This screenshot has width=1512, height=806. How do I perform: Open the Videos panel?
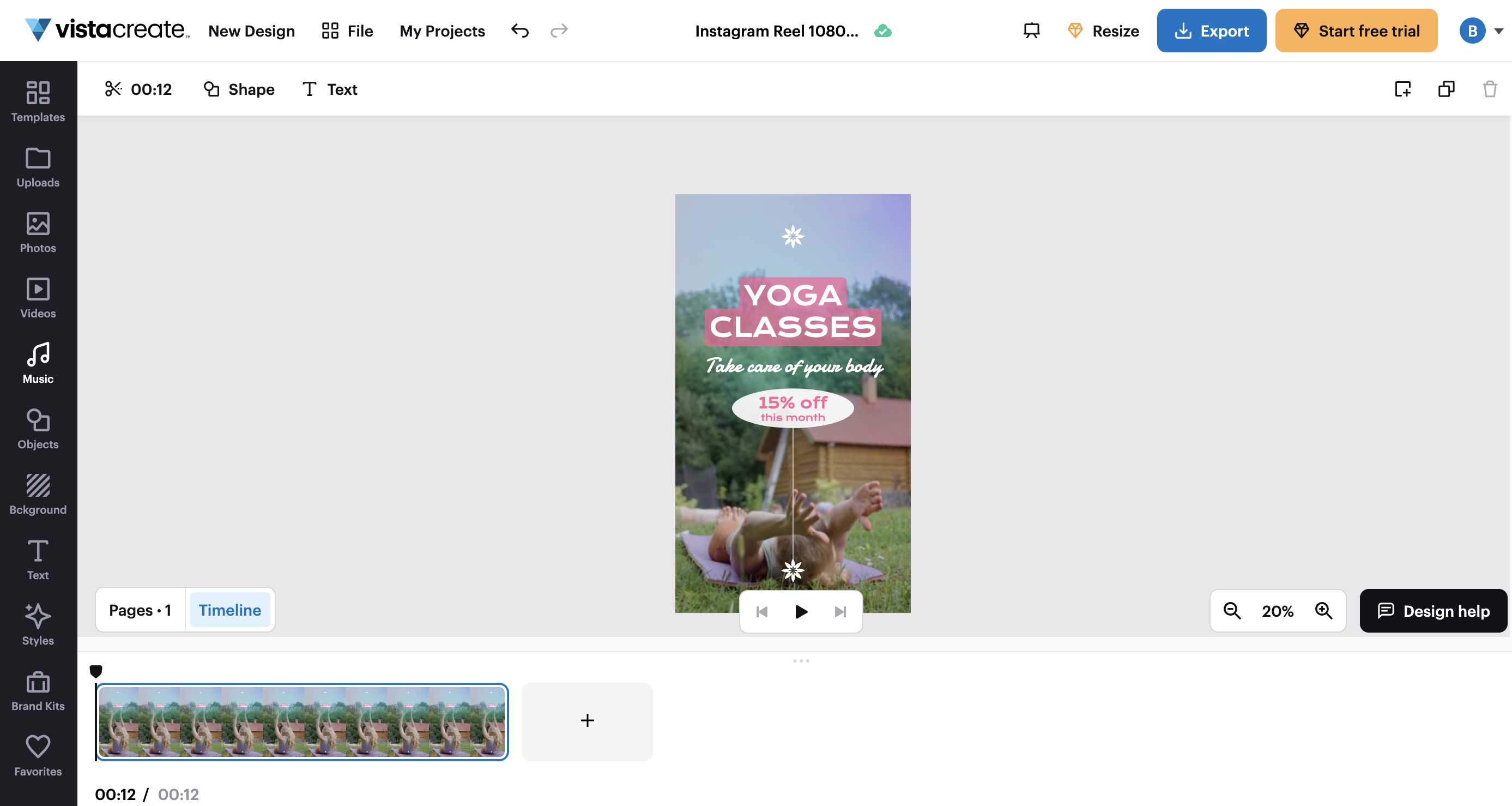[x=38, y=298]
